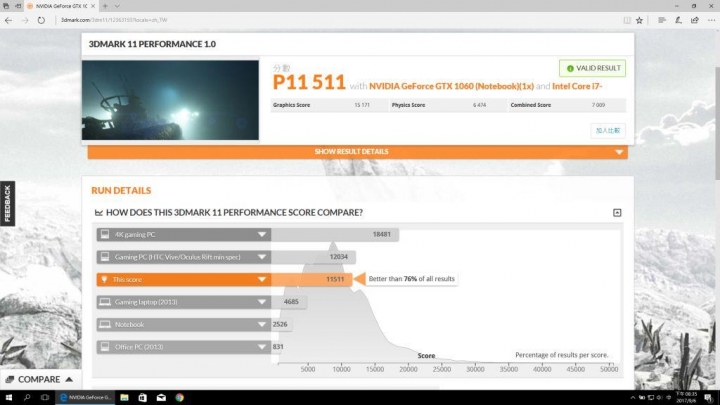Expand the This score row dropdown
Screen dimensions: 720x405
262,280
